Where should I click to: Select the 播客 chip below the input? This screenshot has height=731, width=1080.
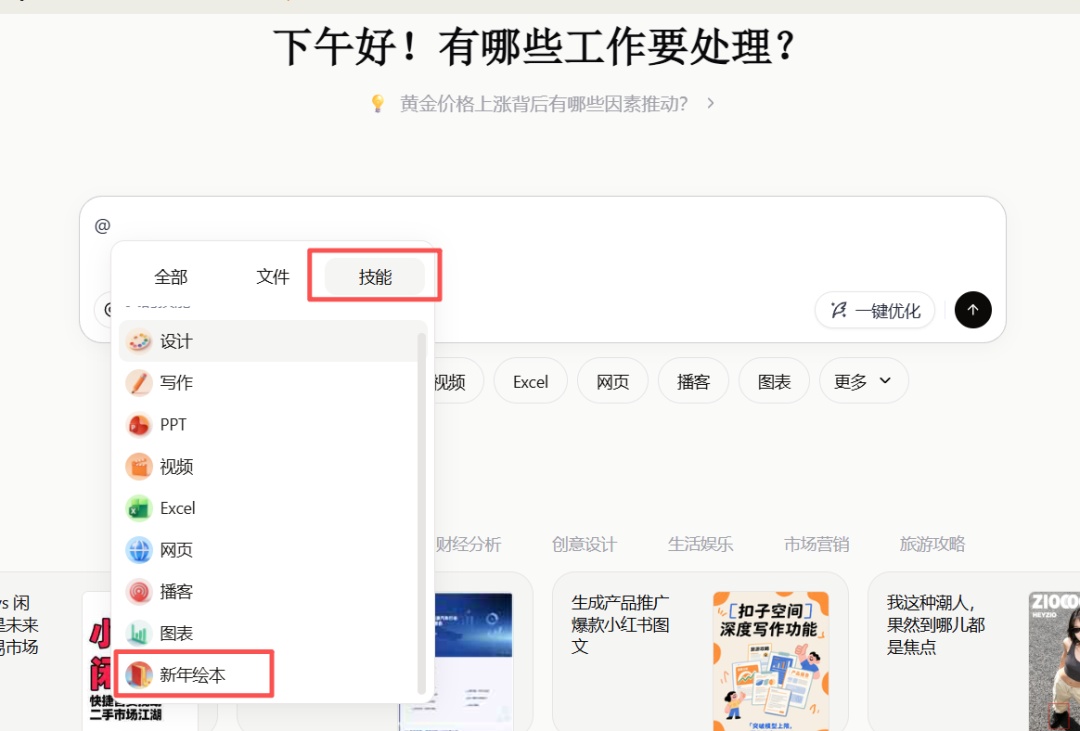(693, 381)
